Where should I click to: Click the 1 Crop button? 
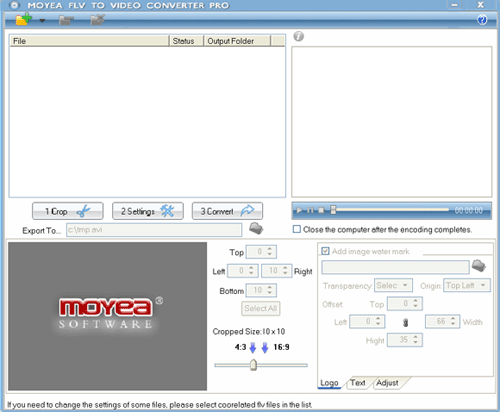click(x=68, y=211)
